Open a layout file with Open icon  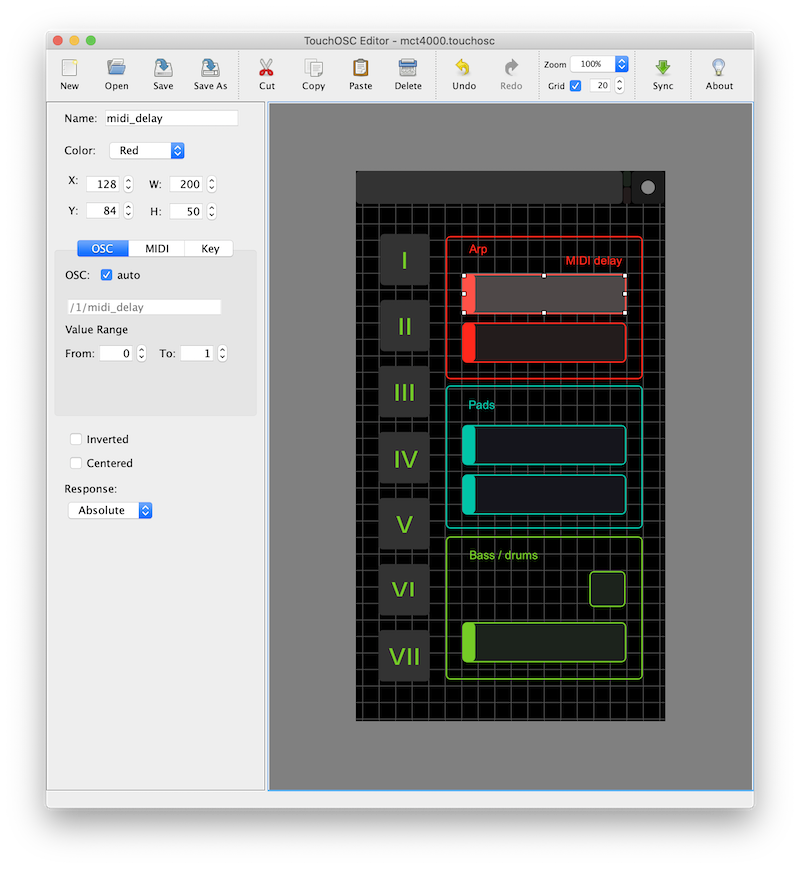point(116,68)
